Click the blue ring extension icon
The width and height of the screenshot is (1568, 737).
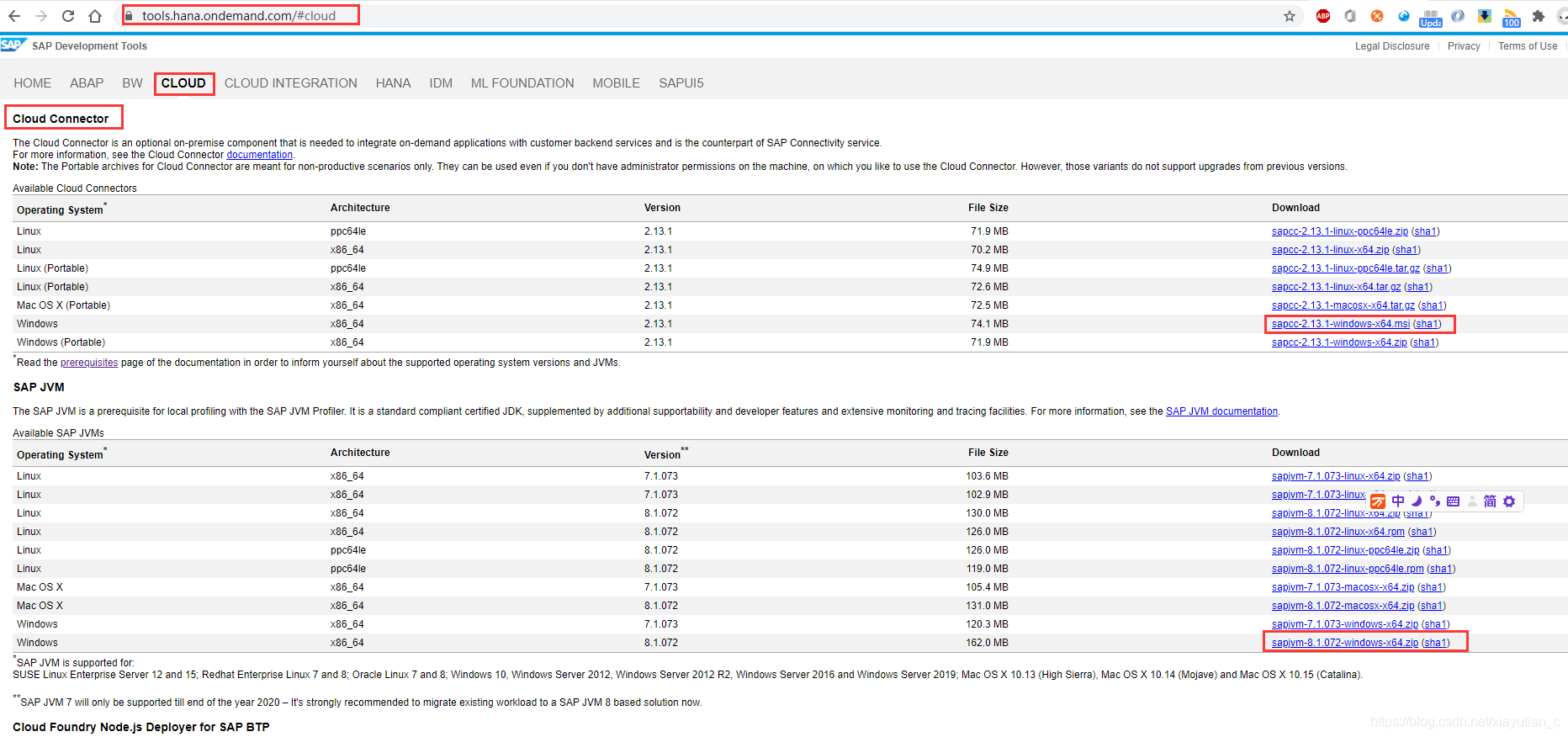pos(1458,16)
